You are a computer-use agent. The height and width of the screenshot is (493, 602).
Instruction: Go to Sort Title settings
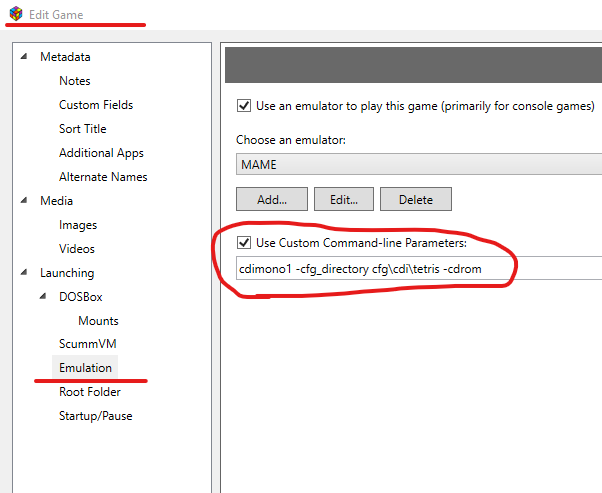point(83,129)
